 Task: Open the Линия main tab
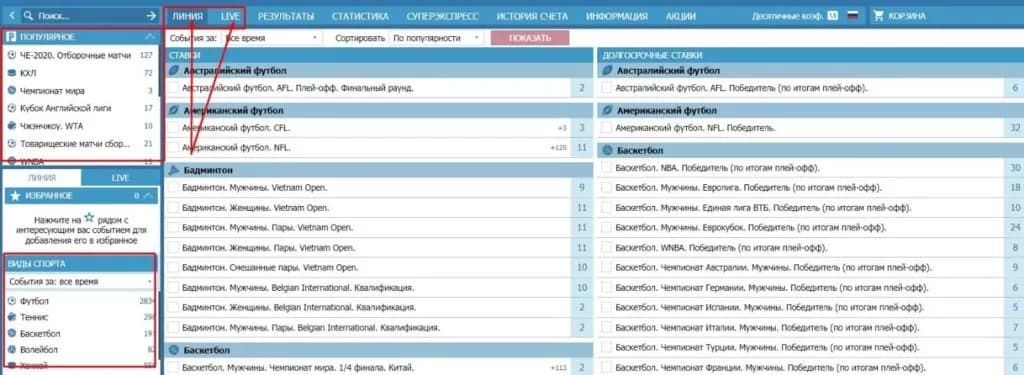pos(188,16)
